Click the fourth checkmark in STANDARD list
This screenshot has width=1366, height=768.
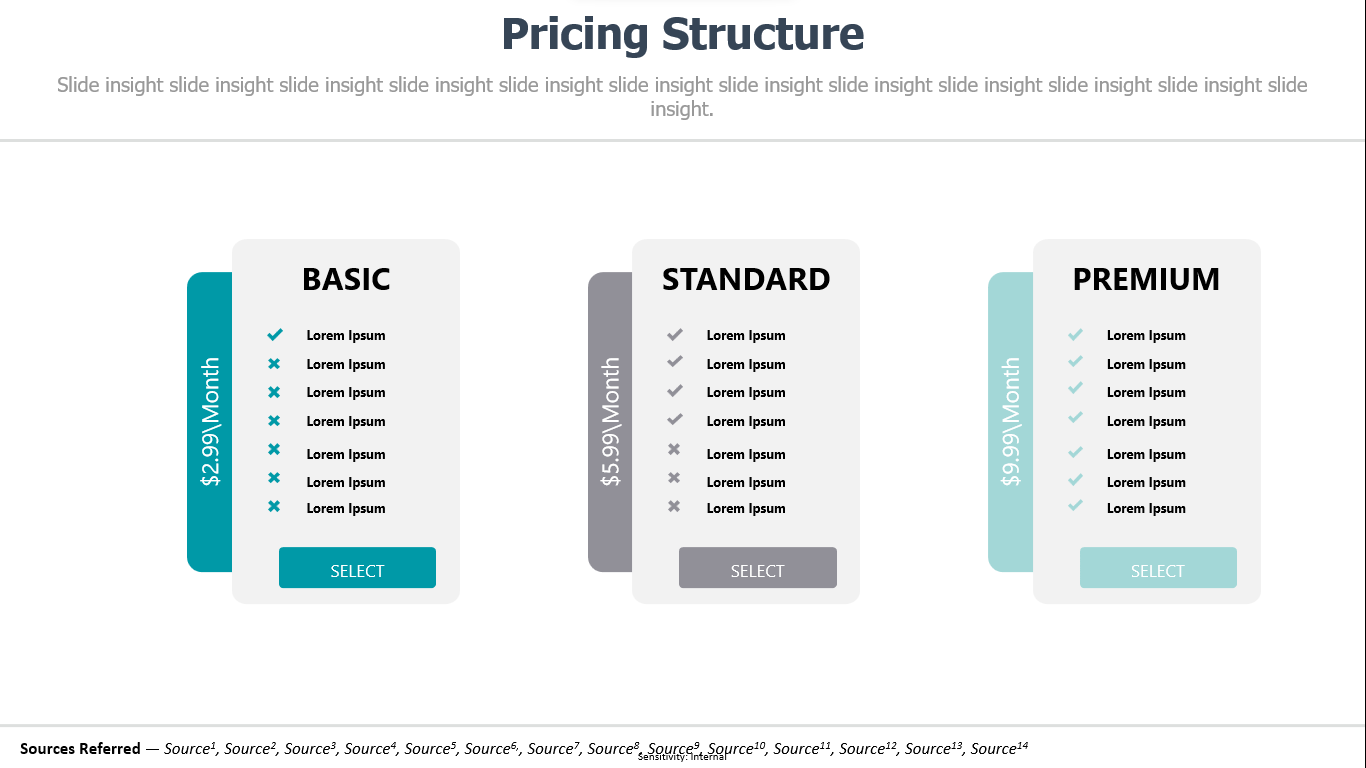pos(675,419)
